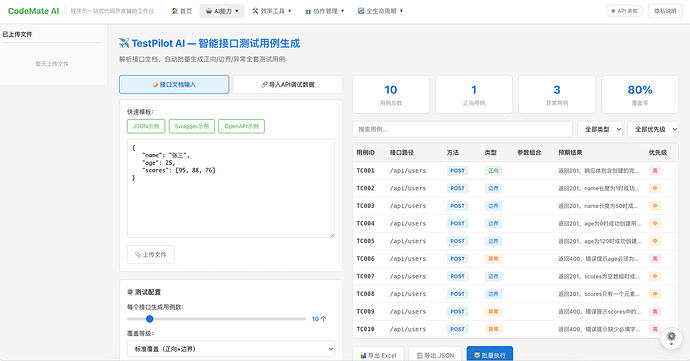Click the 80% 覆盖率 stat card
The height and width of the screenshot is (361, 690).
pyautogui.click(x=640, y=94)
